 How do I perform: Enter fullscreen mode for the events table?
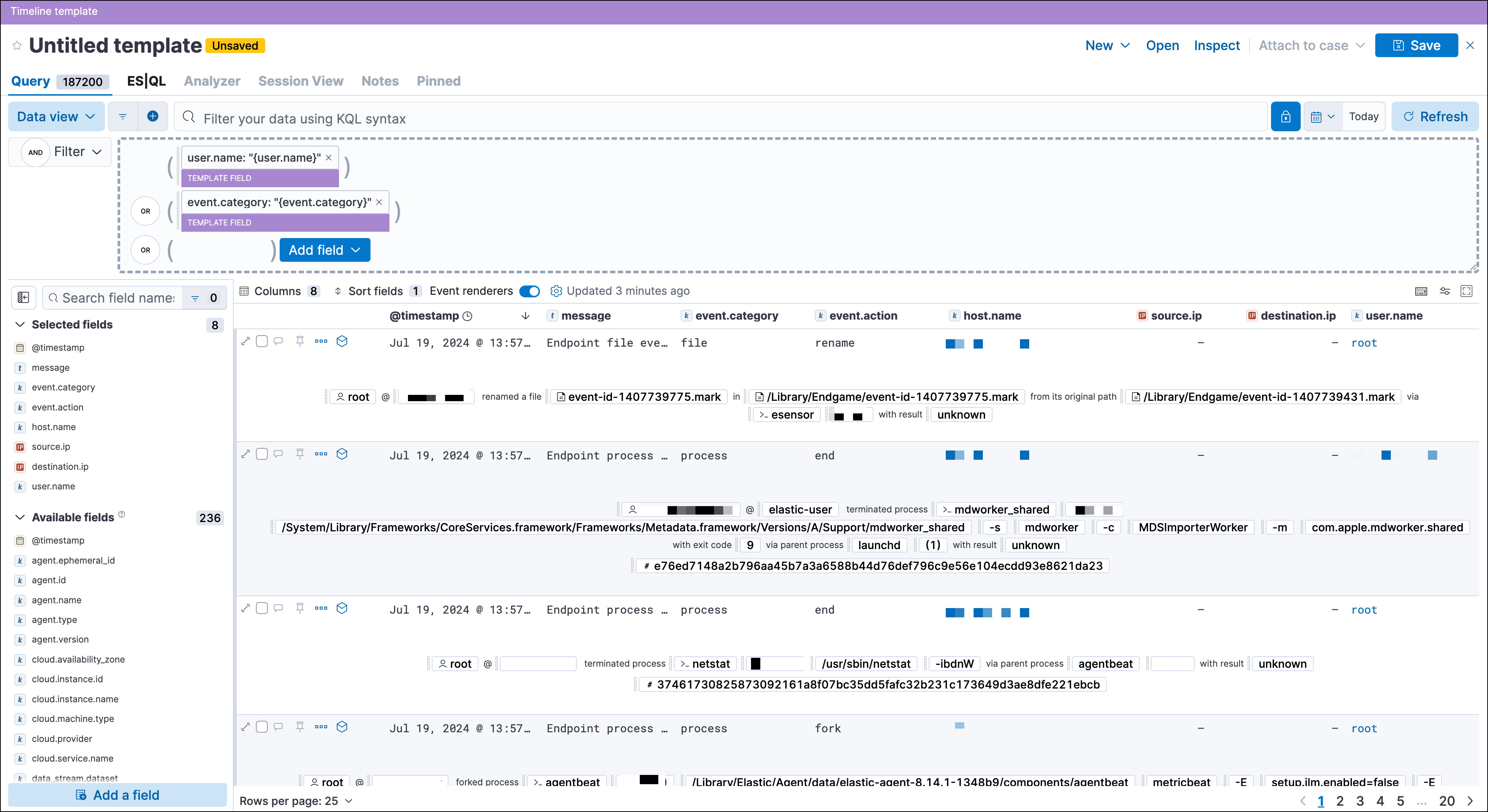click(x=1467, y=292)
